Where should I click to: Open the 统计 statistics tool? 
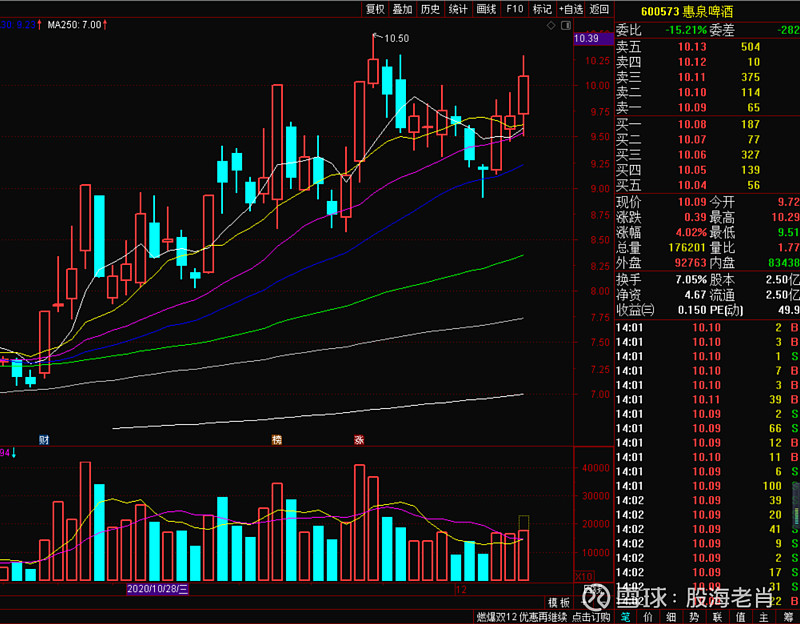[x=458, y=9]
